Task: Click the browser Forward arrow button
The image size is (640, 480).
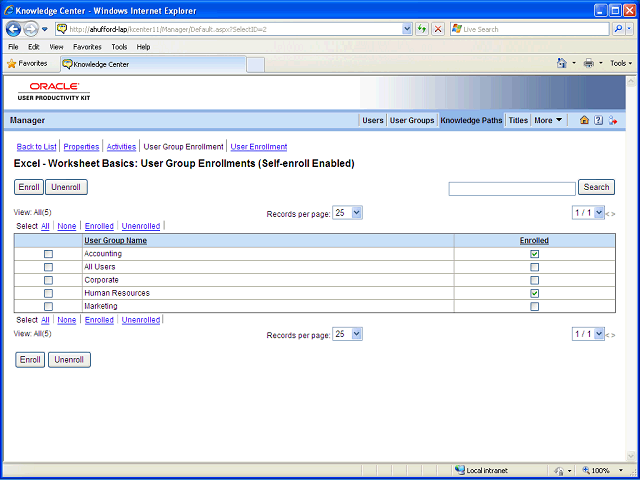Action: coord(31,29)
